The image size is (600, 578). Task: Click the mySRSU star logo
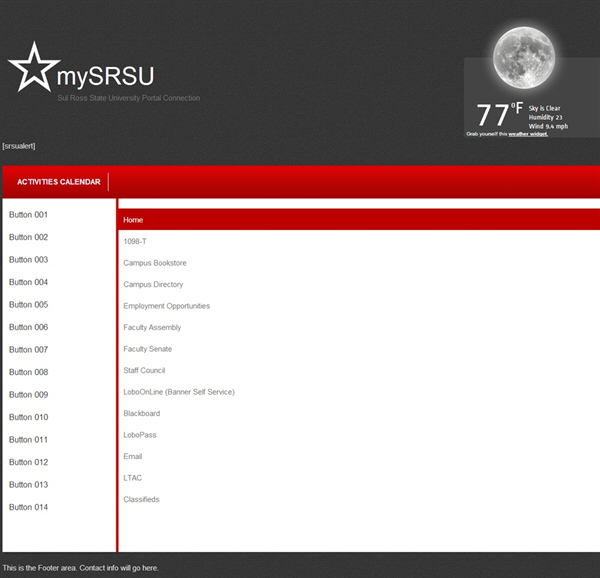(x=33, y=68)
